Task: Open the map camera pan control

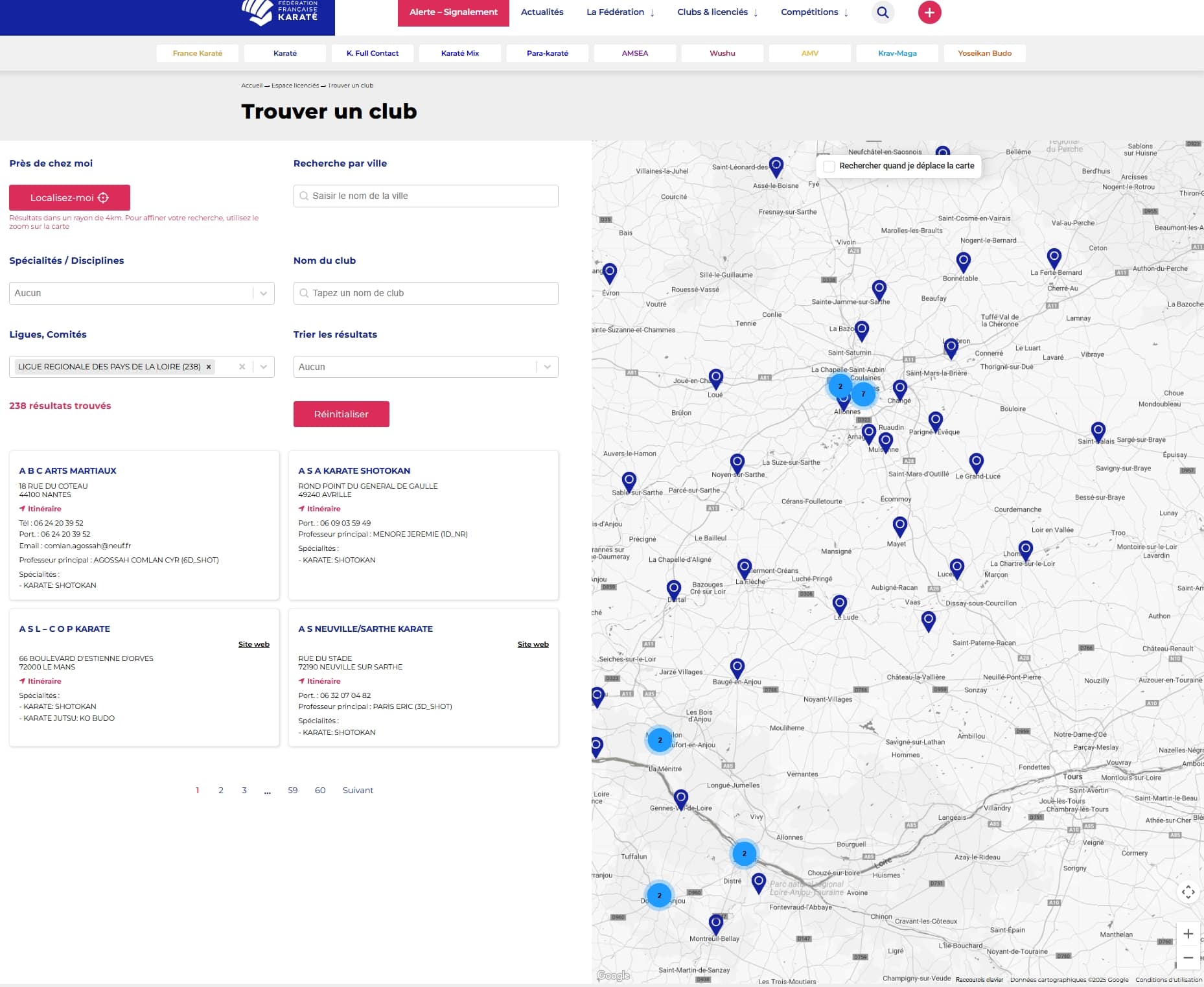Action: [x=1188, y=892]
